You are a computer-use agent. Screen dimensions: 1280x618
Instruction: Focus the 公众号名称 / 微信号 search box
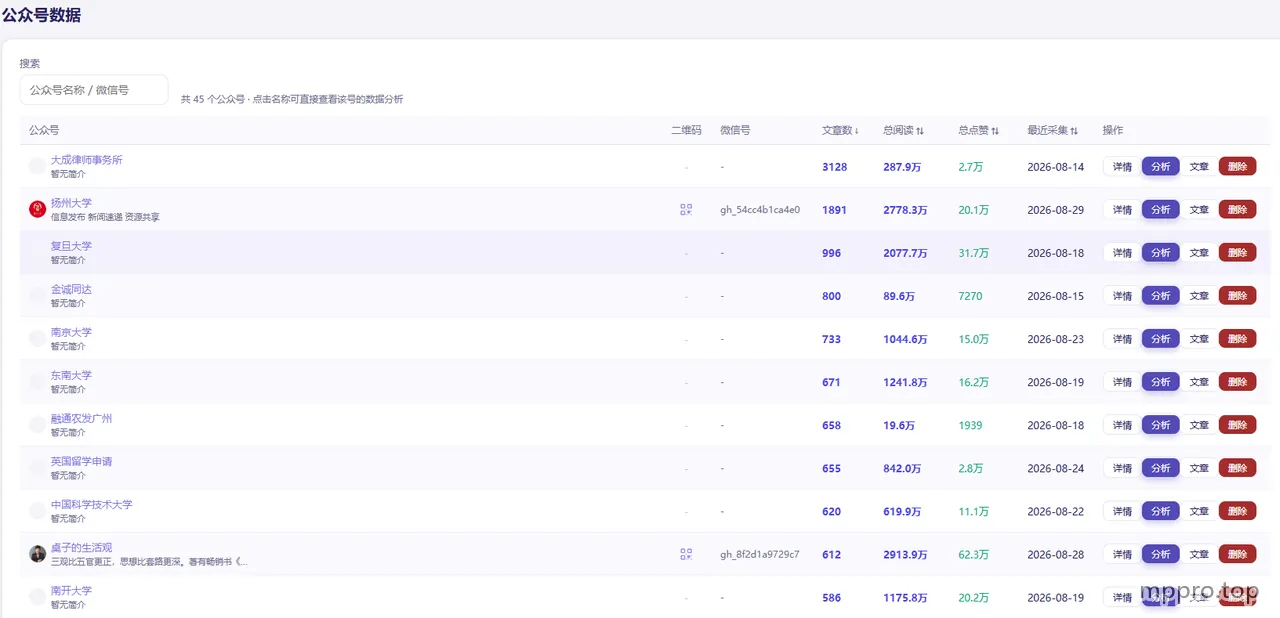click(x=94, y=90)
